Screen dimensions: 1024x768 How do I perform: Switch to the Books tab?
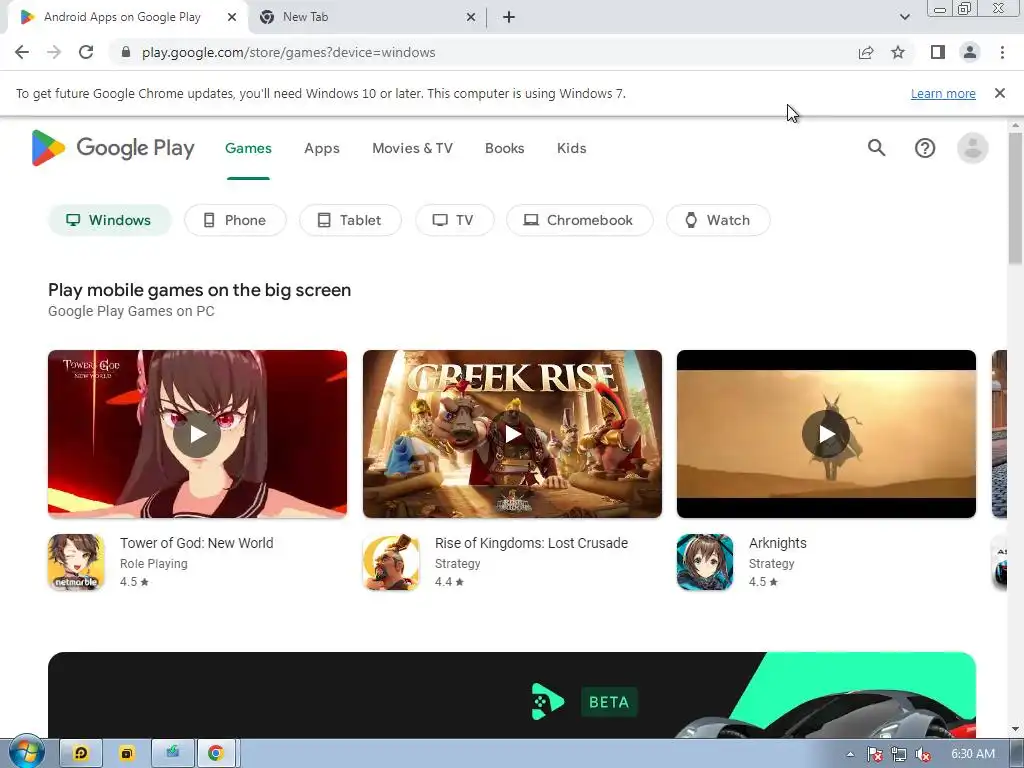[x=505, y=148]
